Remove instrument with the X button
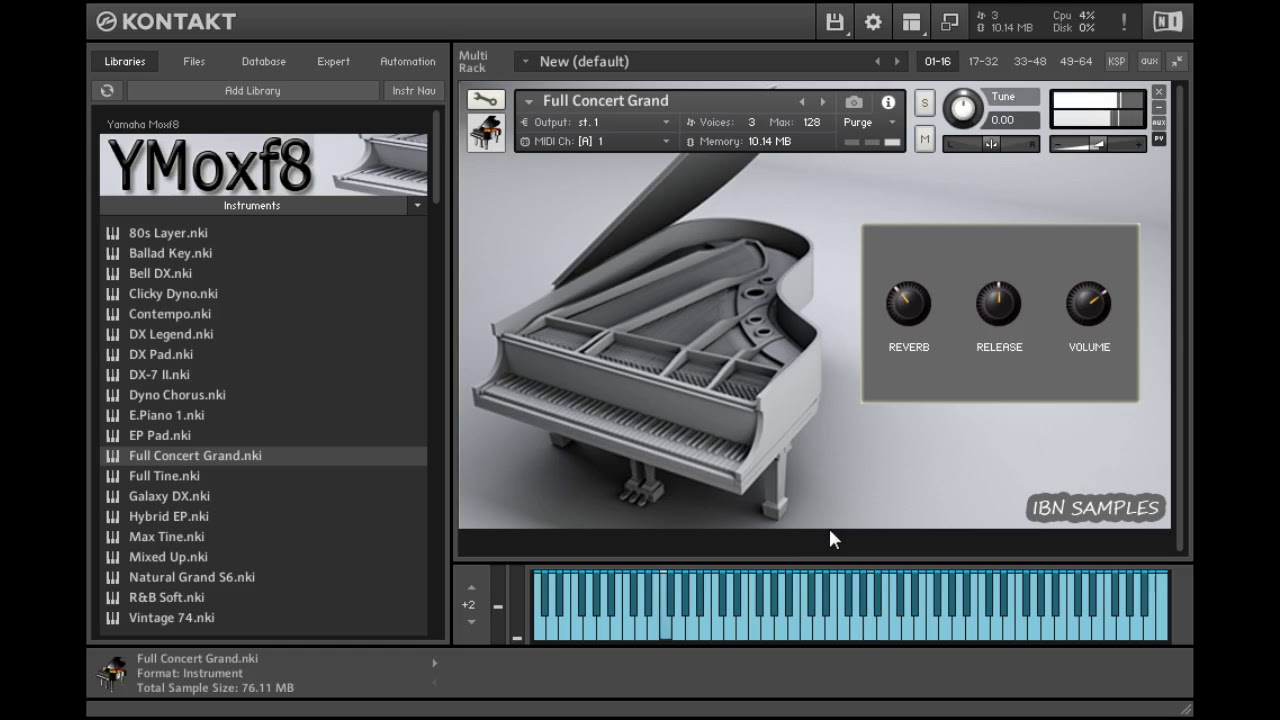The image size is (1280, 720). [x=1159, y=92]
